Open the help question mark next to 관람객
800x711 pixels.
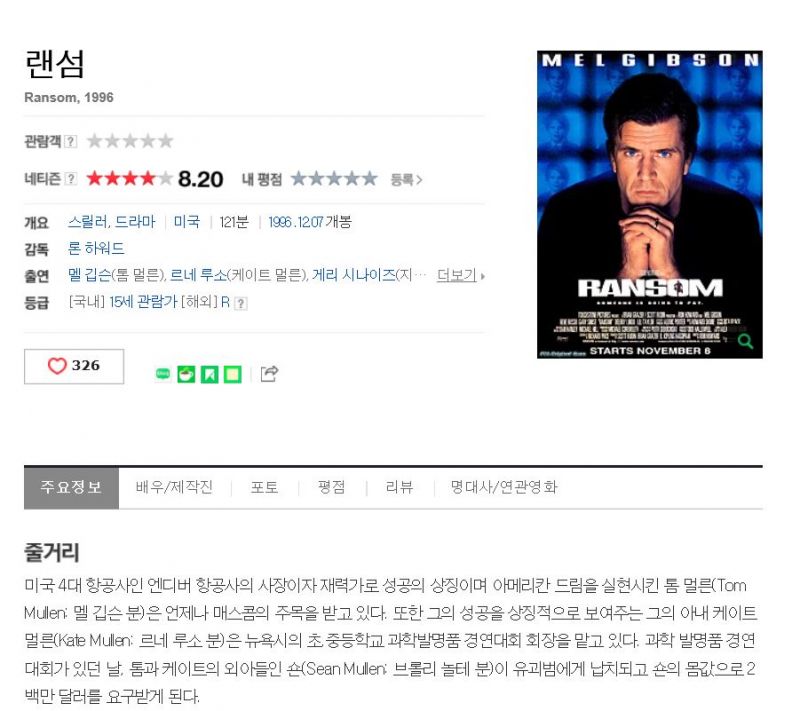click(x=71, y=141)
